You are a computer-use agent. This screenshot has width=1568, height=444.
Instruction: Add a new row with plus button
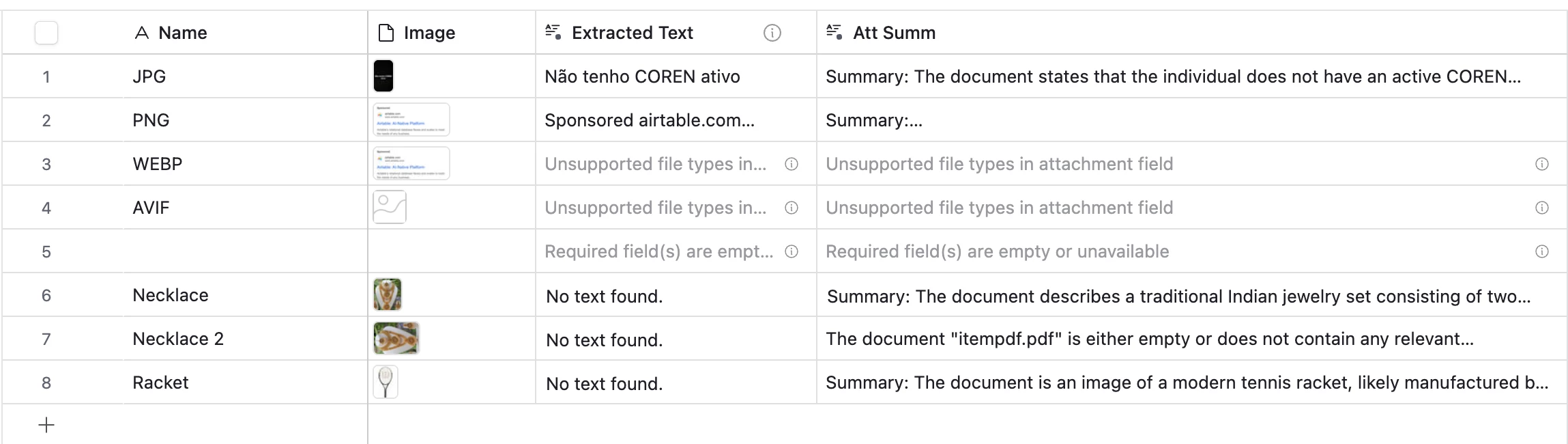tap(46, 425)
